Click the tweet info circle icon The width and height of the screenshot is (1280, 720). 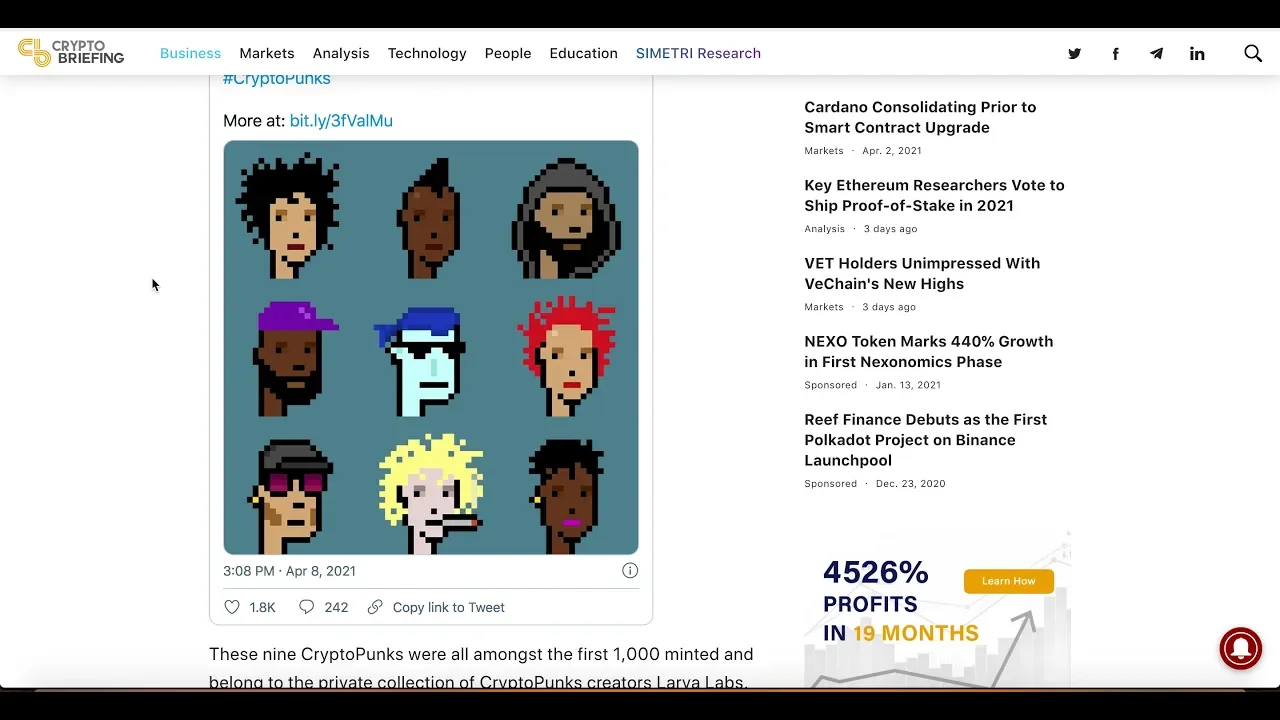tap(630, 571)
